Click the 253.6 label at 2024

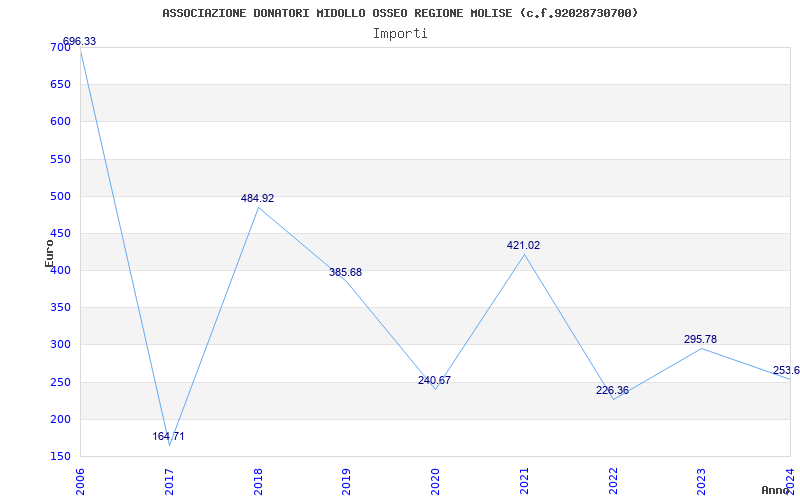coord(786,370)
